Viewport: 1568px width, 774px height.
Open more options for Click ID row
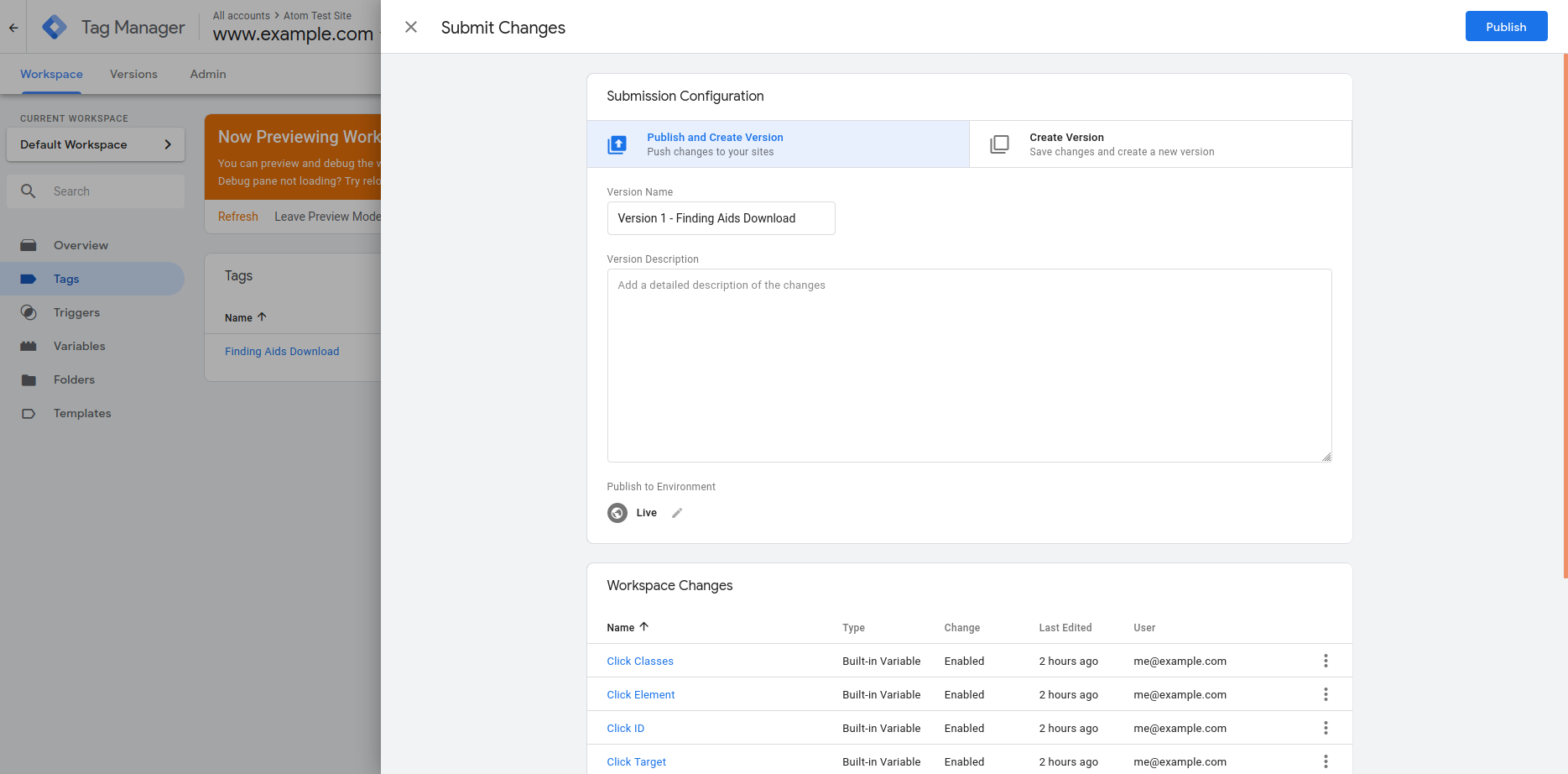click(x=1326, y=728)
